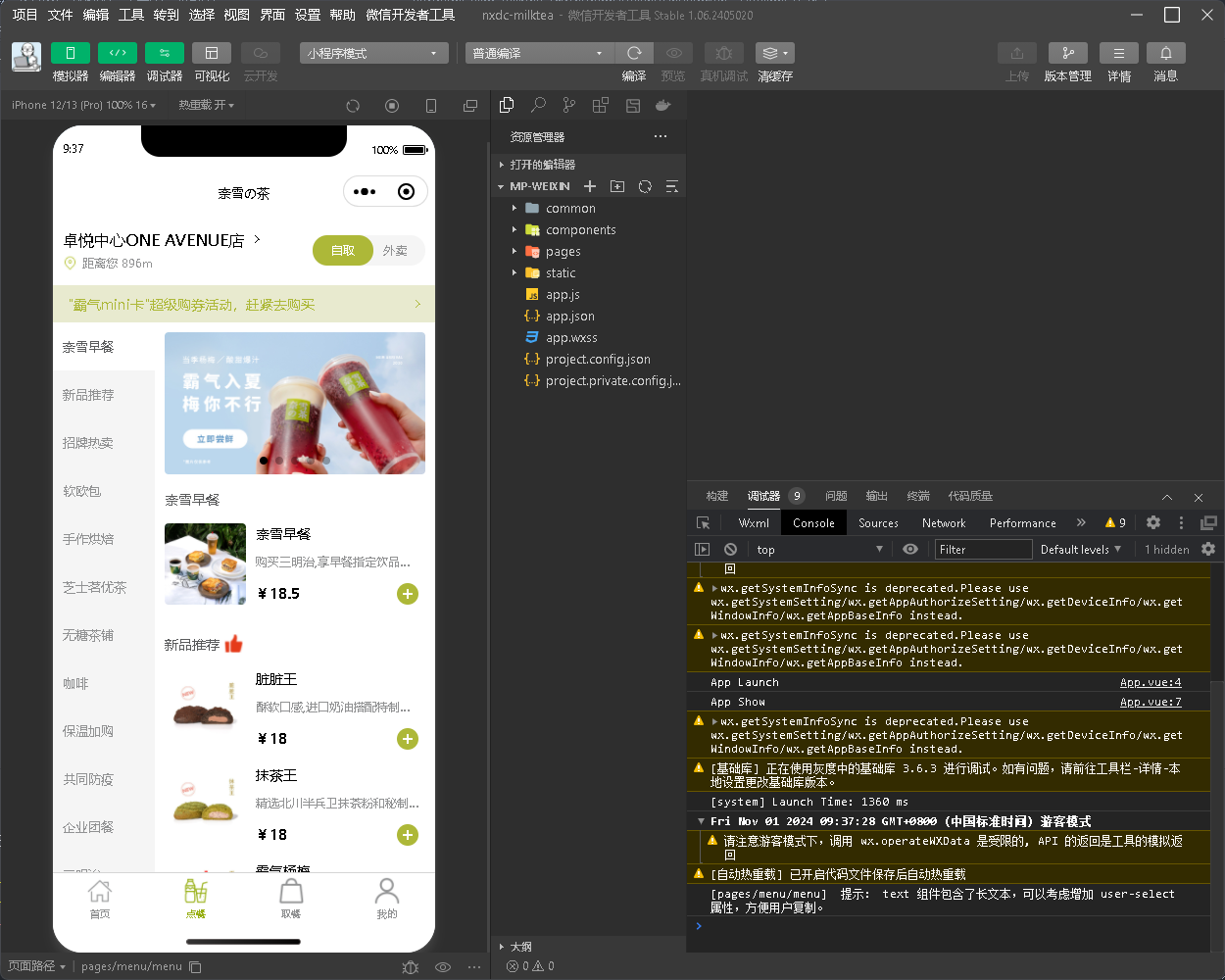Open the Explorer files icon in the editor sidebar
Viewport: 1225px width, 980px height.
tap(507, 105)
